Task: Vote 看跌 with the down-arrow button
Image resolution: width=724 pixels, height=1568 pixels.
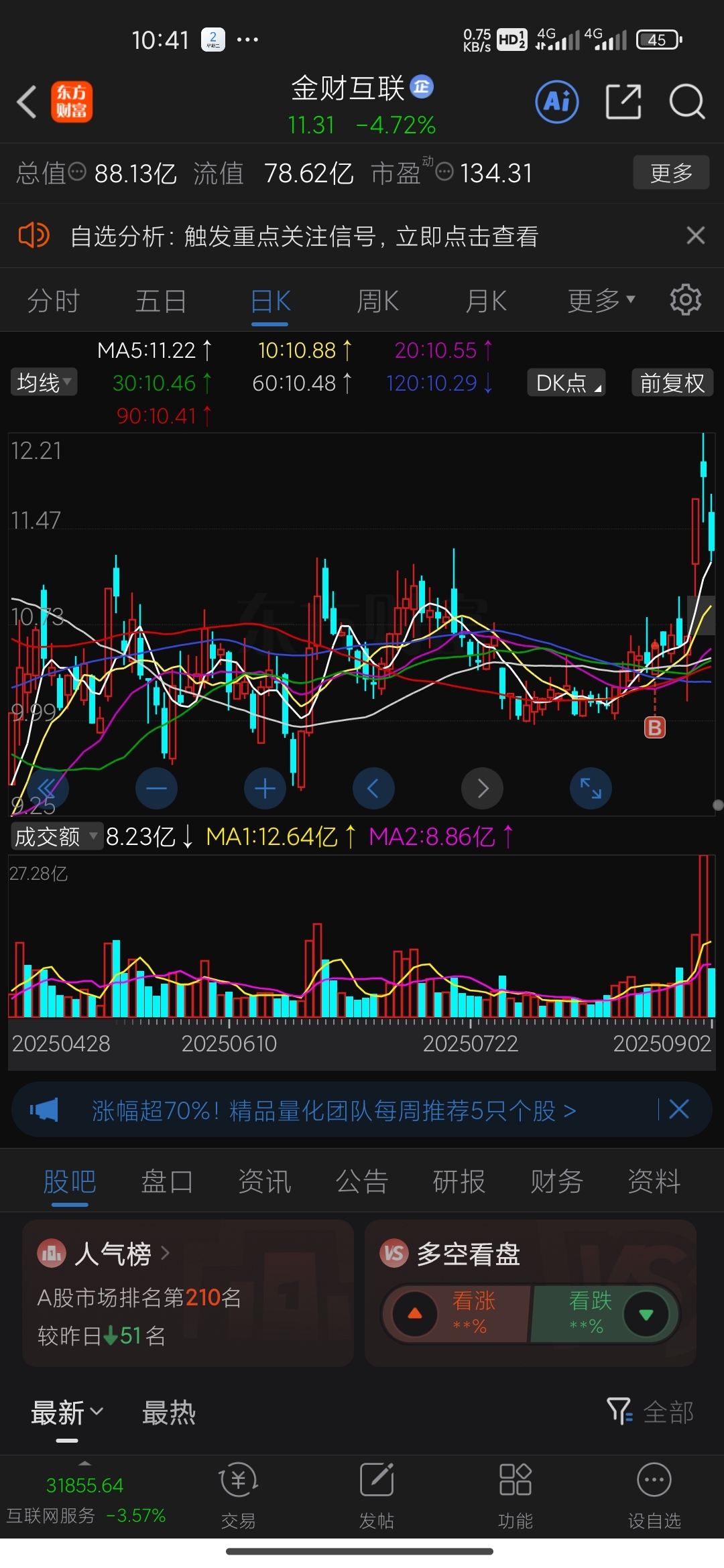Action: 646,1314
